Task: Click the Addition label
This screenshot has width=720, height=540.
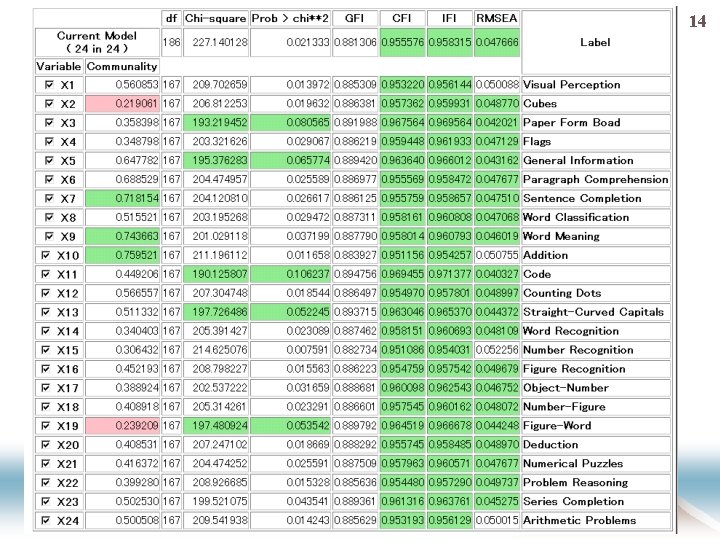Action: pos(546,255)
